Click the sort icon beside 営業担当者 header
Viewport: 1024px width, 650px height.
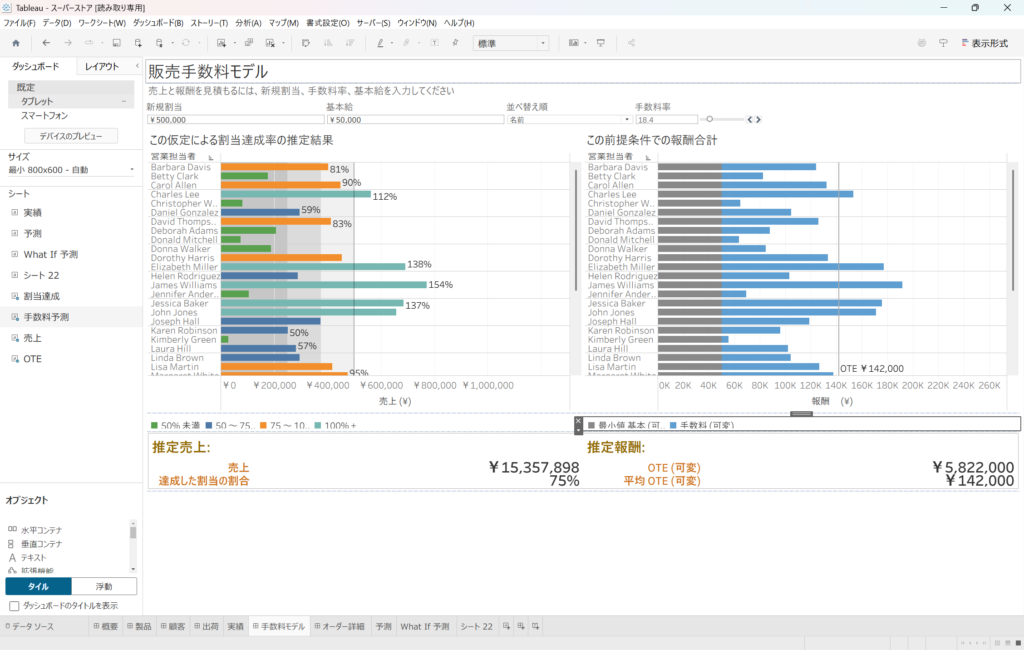[211, 157]
